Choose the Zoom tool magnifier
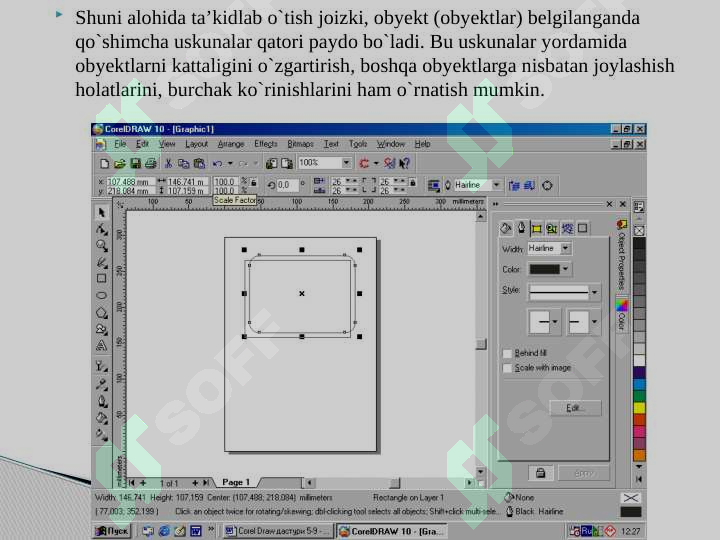Screen dimensions: 720x540 (102, 246)
